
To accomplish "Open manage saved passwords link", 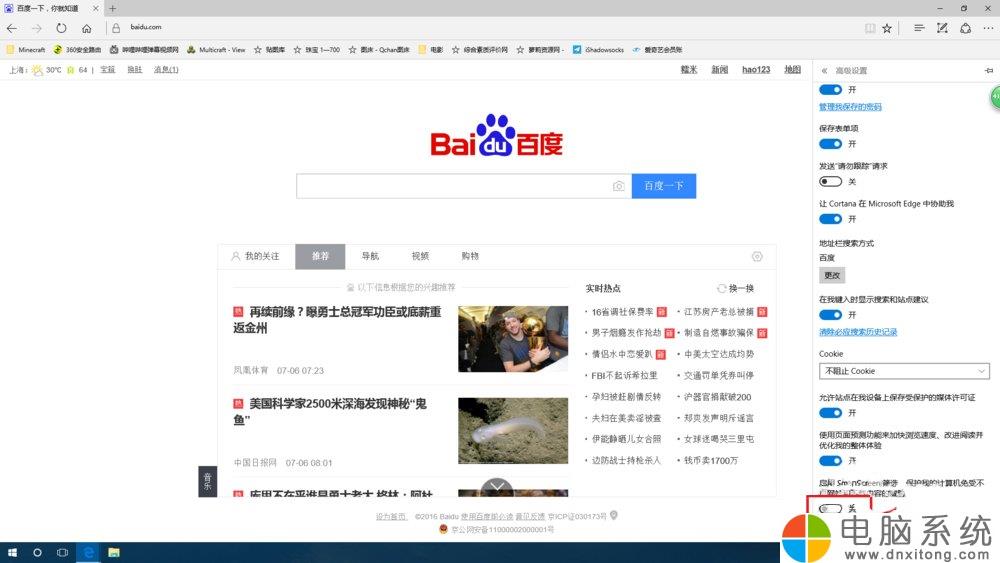I will (850, 107).
